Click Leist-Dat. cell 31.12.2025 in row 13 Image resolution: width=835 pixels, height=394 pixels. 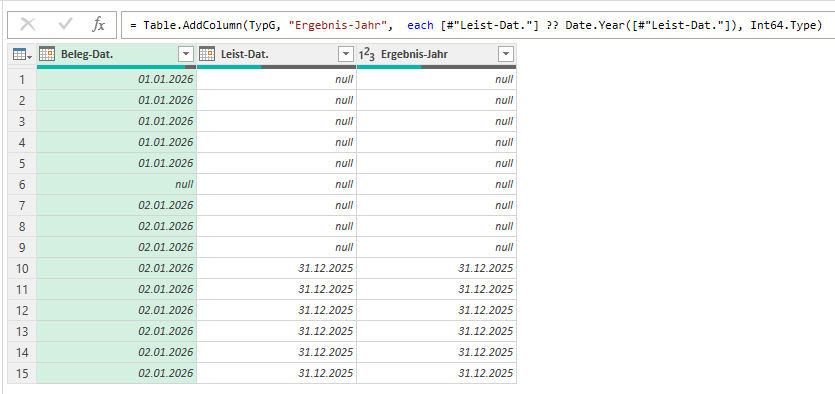276,331
